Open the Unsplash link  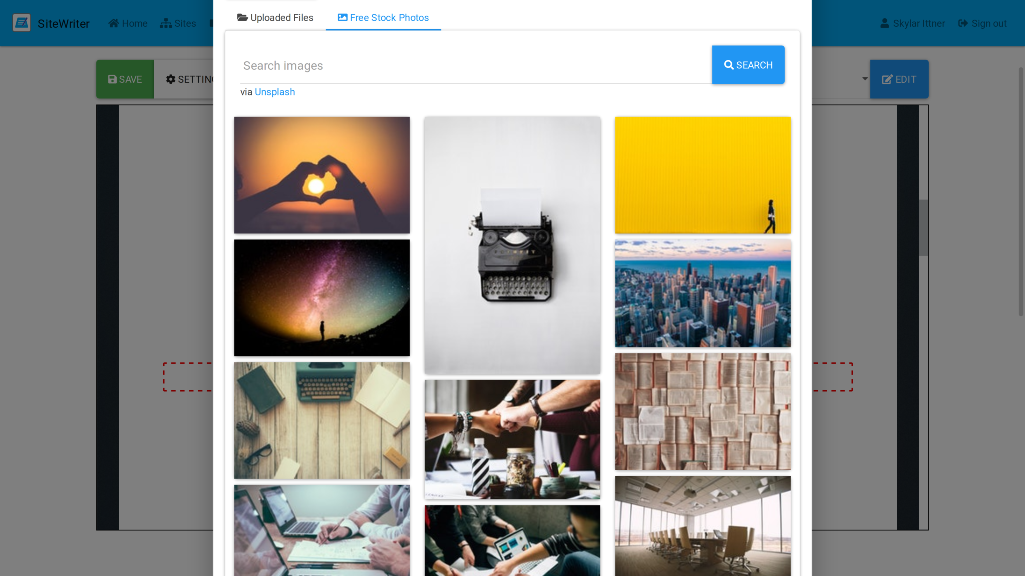tap(275, 92)
